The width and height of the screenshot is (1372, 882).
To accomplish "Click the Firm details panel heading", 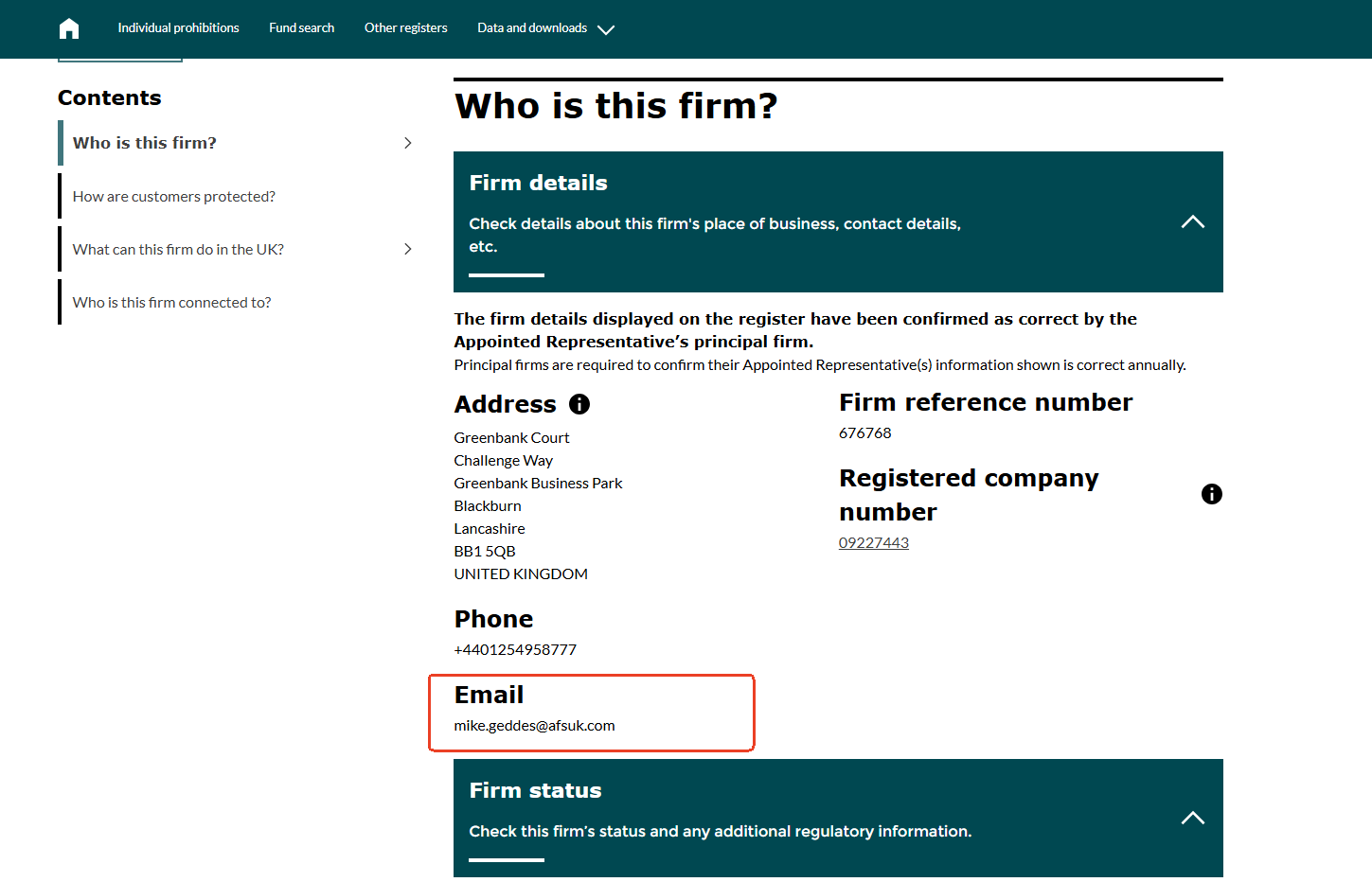I will (538, 183).
